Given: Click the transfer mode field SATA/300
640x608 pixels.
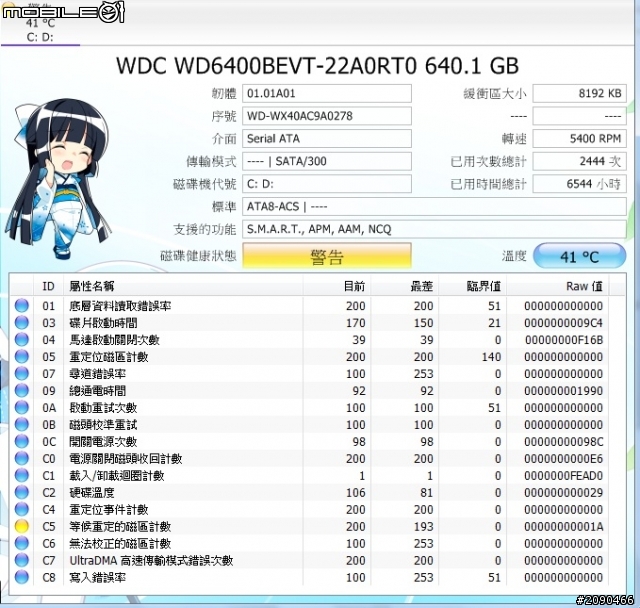Looking at the screenshot, I should point(327,161).
